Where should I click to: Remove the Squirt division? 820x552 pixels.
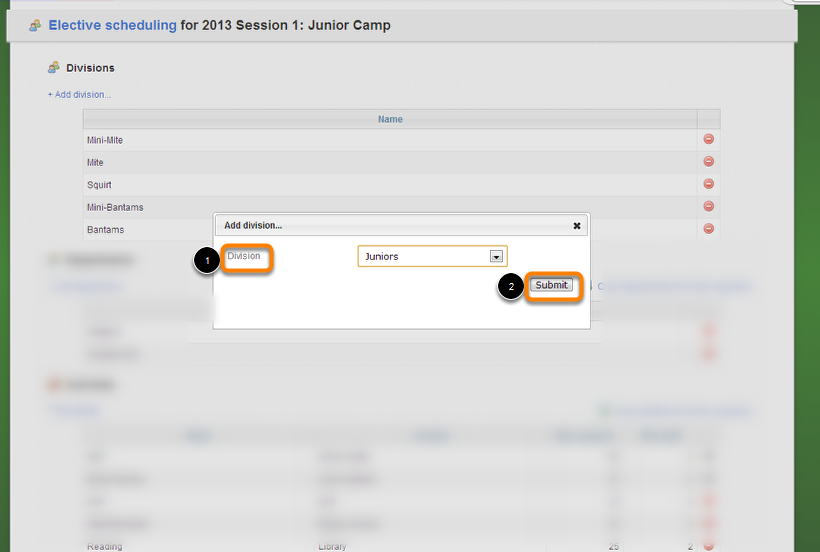point(709,184)
